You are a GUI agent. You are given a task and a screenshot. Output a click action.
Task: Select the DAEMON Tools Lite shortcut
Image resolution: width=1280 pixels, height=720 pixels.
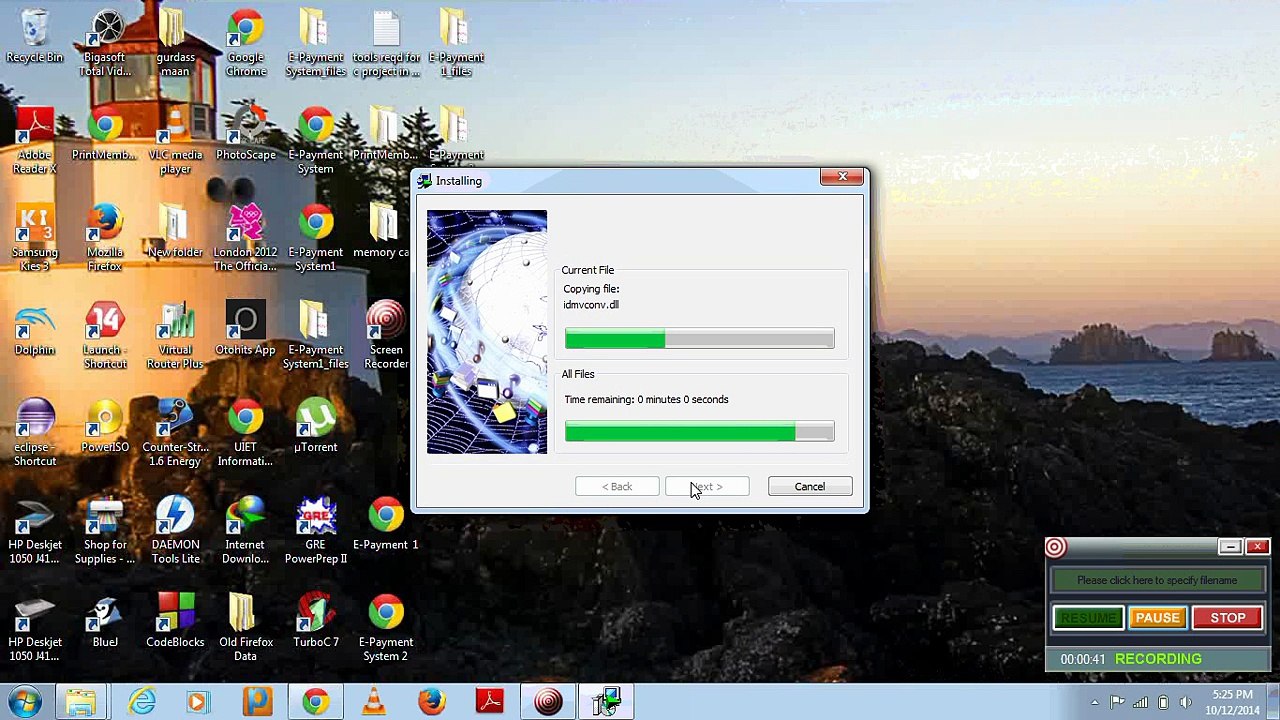[x=175, y=530]
